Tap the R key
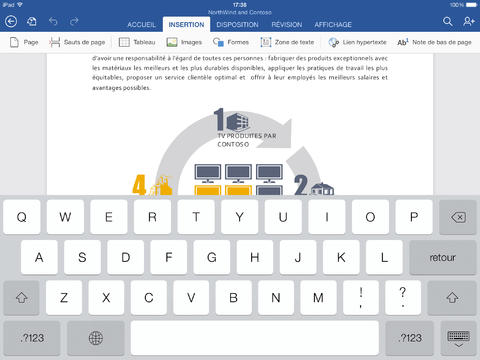 (x=152, y=217)
